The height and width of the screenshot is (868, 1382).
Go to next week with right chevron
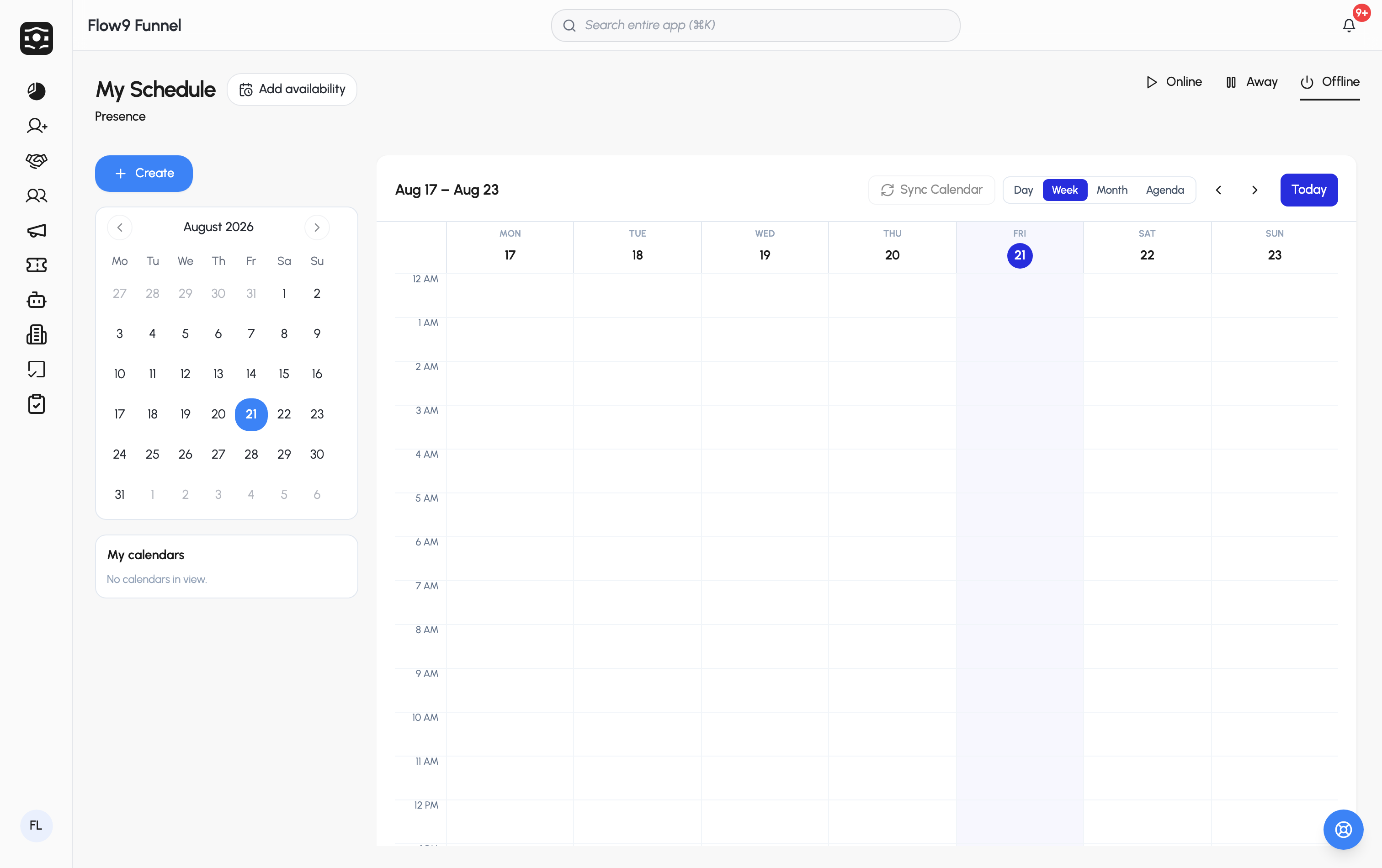click(x=1254, y=190)
